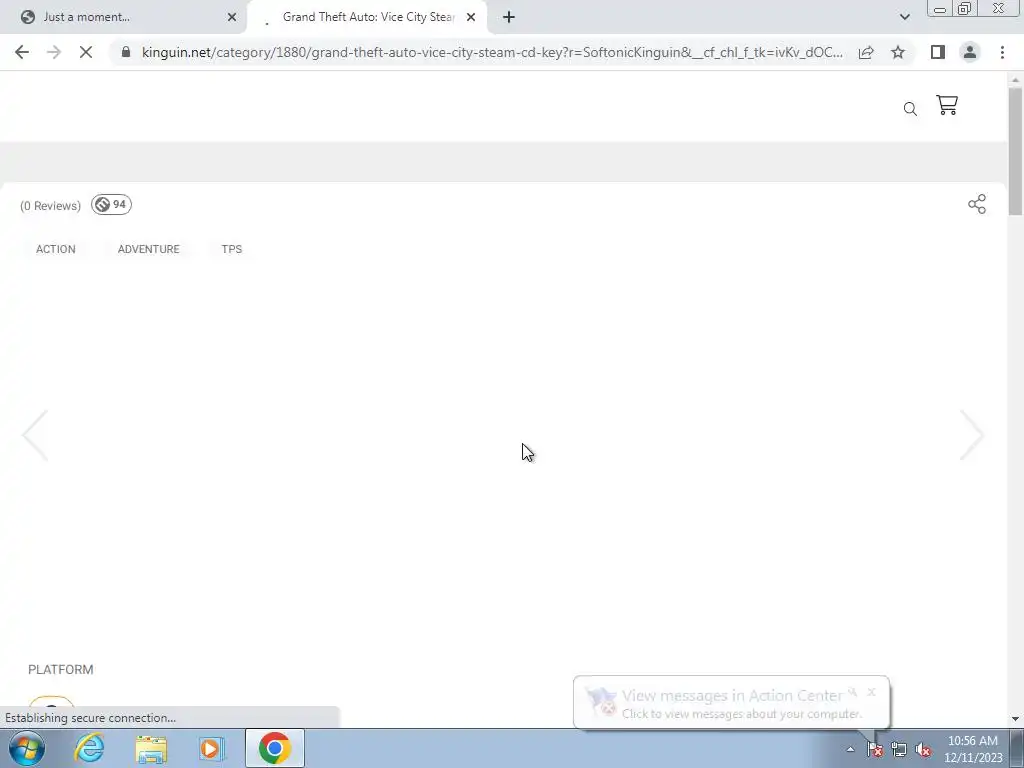Click the scrollbar up arrow

[1016, 80]
